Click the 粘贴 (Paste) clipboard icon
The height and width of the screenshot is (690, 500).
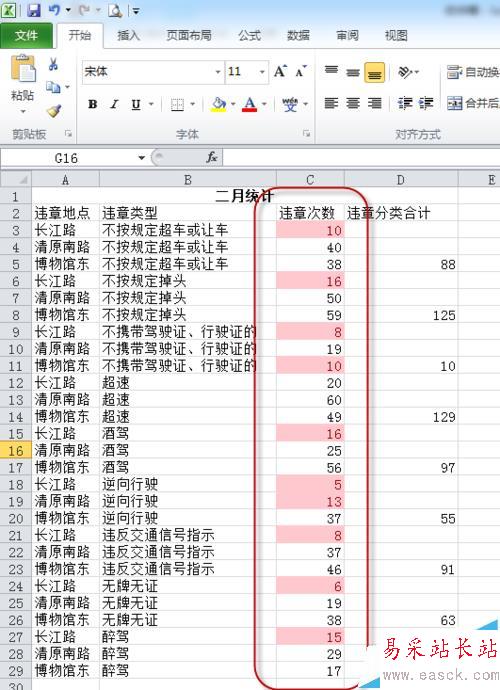tap(23, 68)
